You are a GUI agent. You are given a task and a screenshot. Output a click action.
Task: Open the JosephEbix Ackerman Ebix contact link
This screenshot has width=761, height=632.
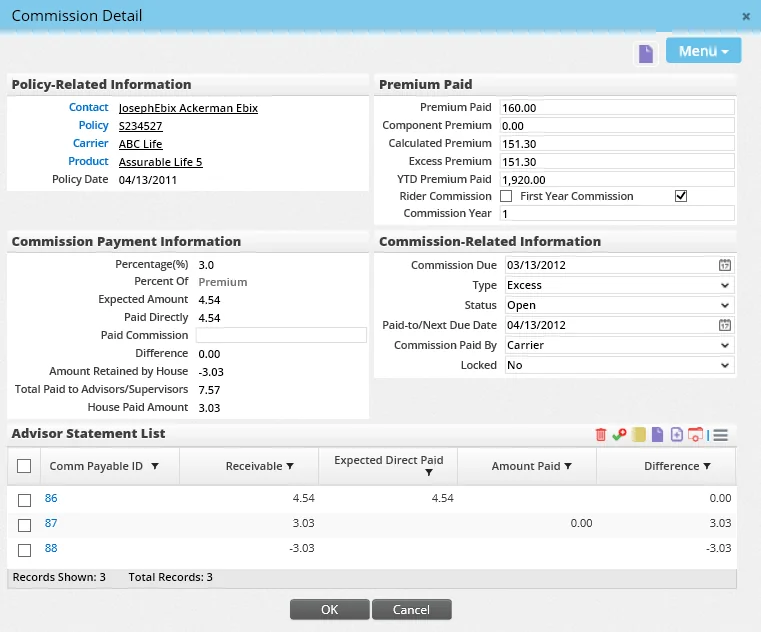[x=188, y=108]
